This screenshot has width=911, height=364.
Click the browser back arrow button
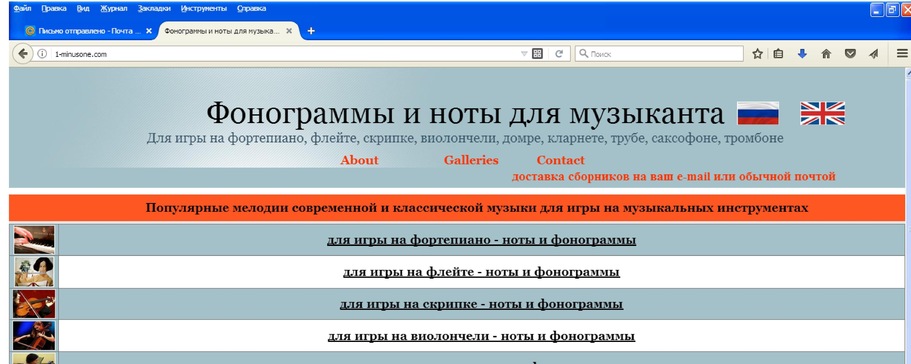click(x=22, y=54)
